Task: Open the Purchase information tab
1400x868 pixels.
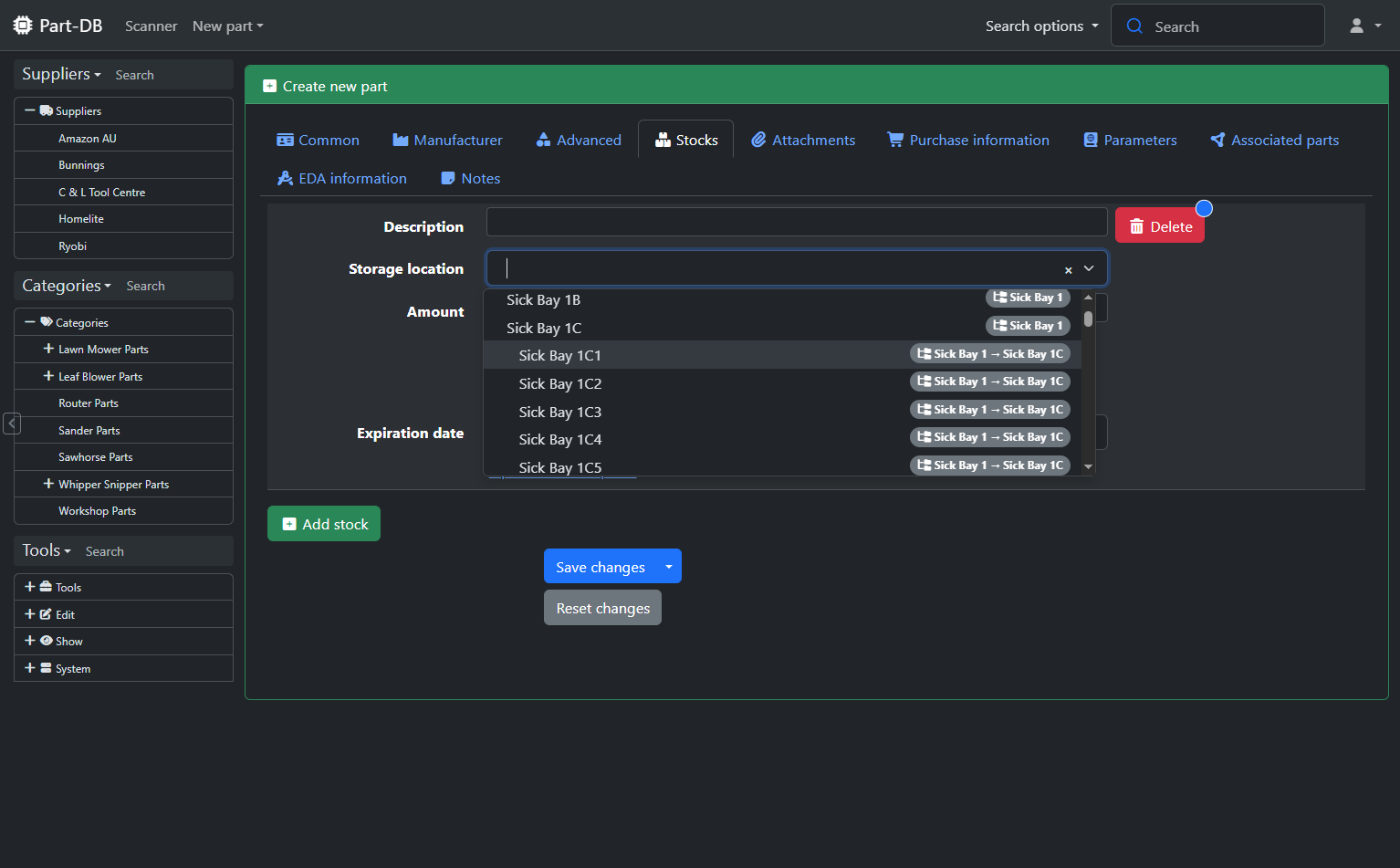Action: (x=968, y=140)
